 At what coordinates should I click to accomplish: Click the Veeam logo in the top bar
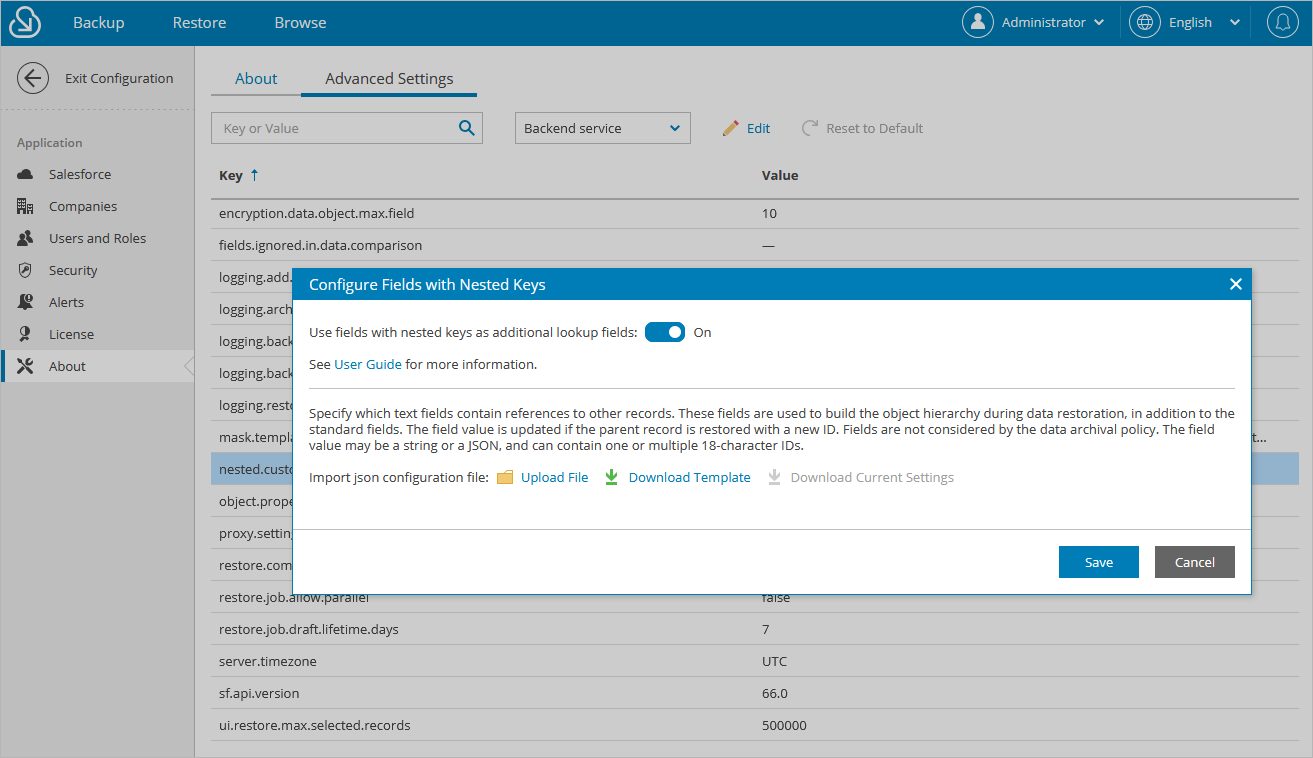click(24, 21)
